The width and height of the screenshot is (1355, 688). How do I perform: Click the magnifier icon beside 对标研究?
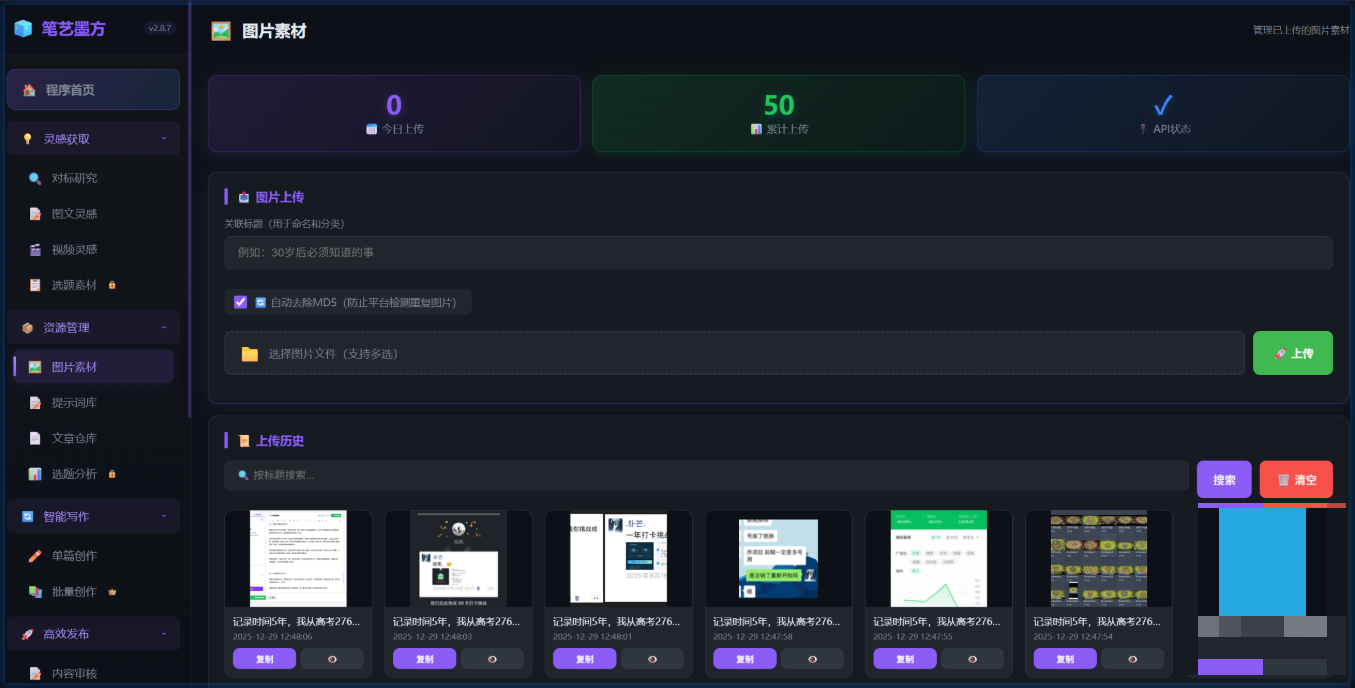point(35,178)
